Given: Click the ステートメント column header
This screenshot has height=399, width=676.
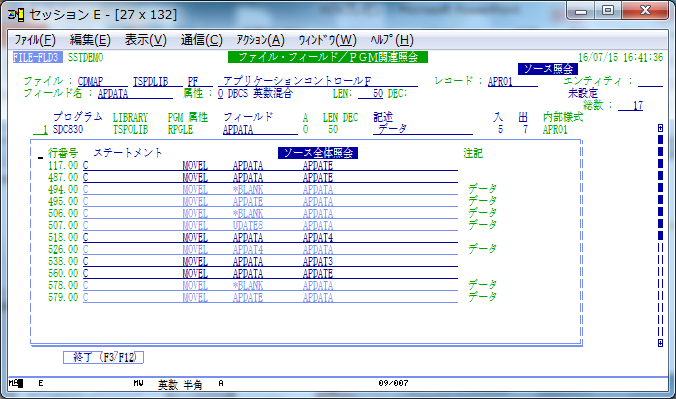Looking at the screenshot, I should pyautogui.click(x=128, y=153).
